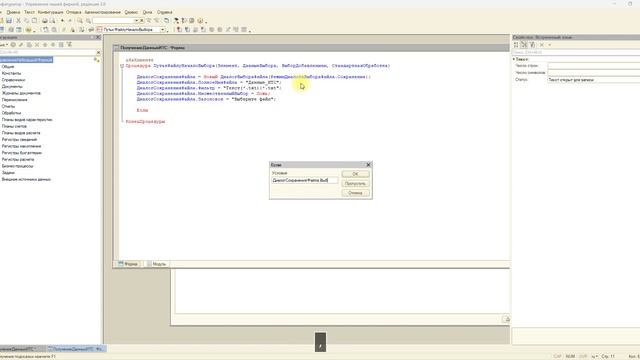
Task: Click clear X button next to search combo
Action: (142, 20)
